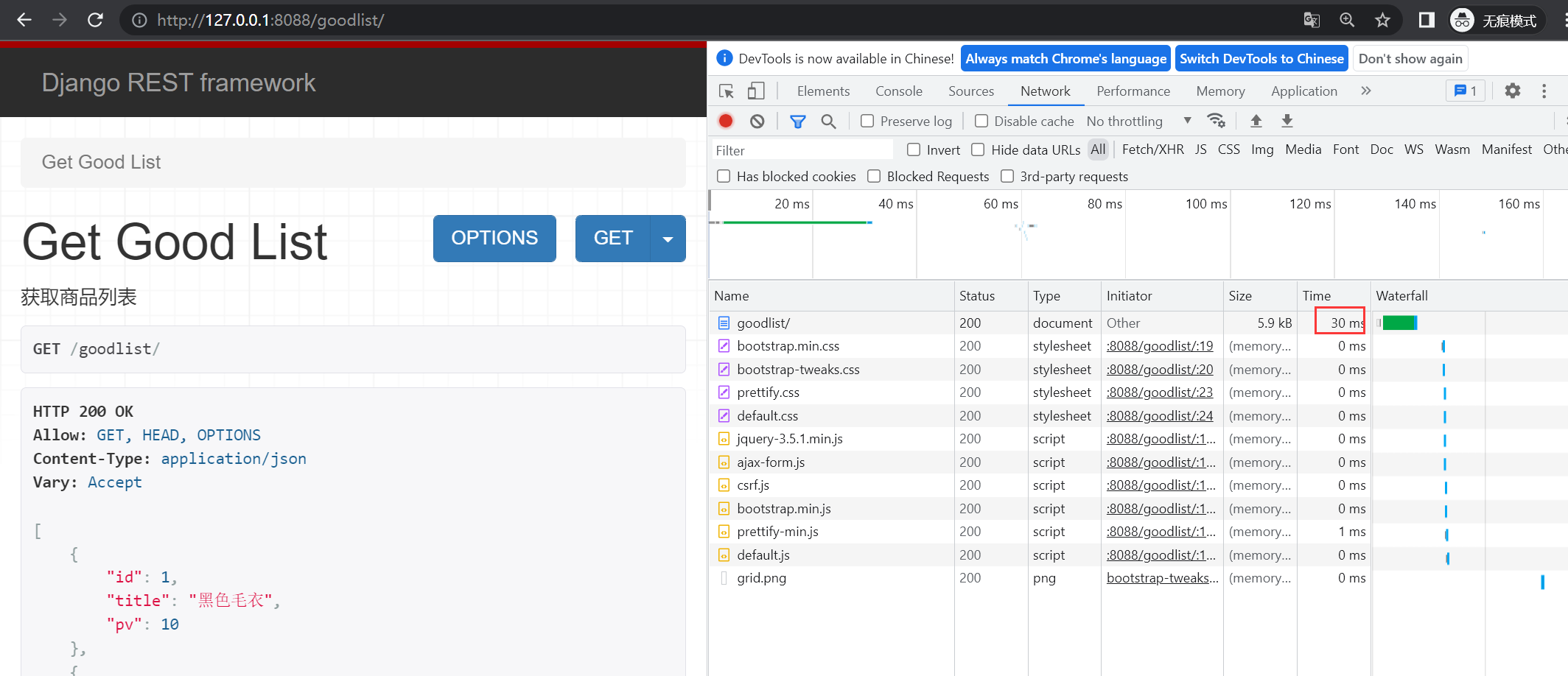
Task: Open the DevTools issues counter
Action: coord(1465,91)
